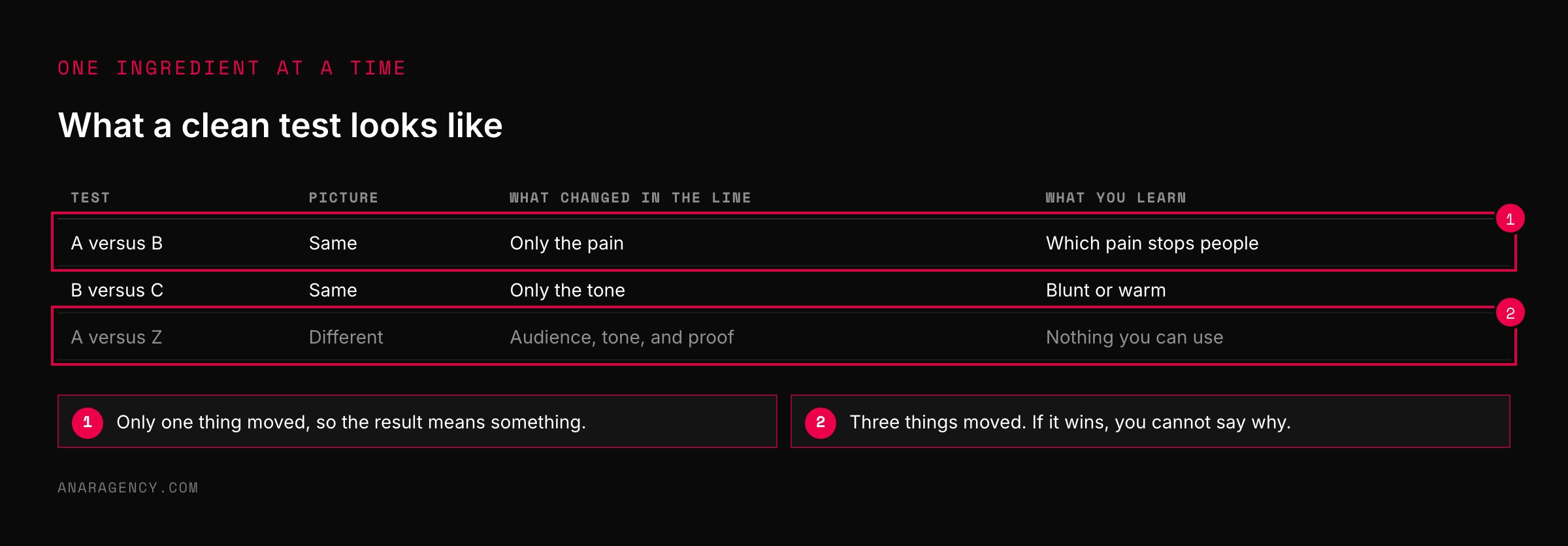The width and height of the screenshot is (1568, 546).
Task: Open the ANARAGENCY.COM footer link
Action: (x=128, y=488)
